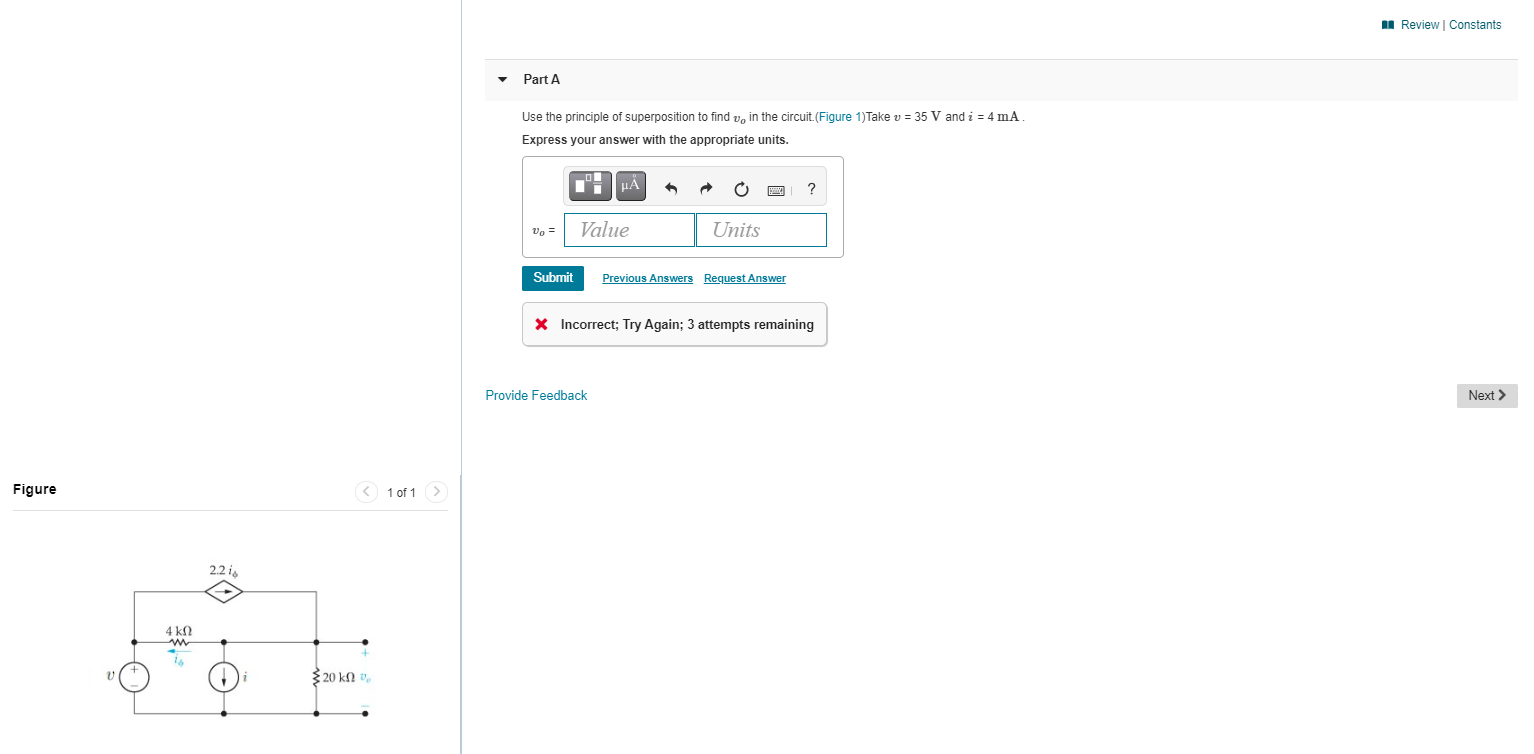1534x754 pixels.
Task: Open the Review tab
Action: 1420,24
